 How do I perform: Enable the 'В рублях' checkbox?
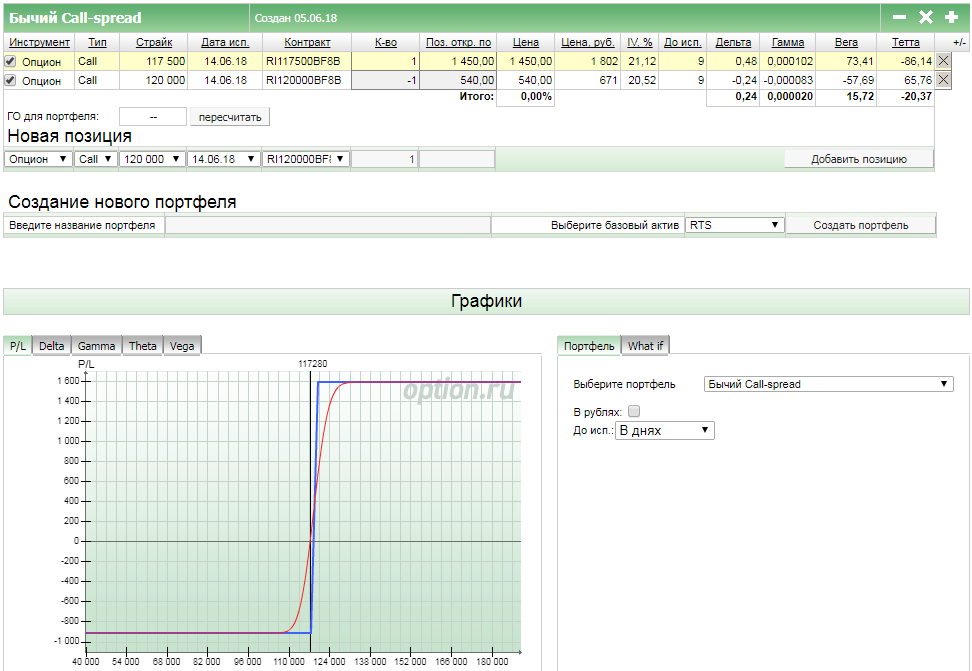tap(634, 411)
